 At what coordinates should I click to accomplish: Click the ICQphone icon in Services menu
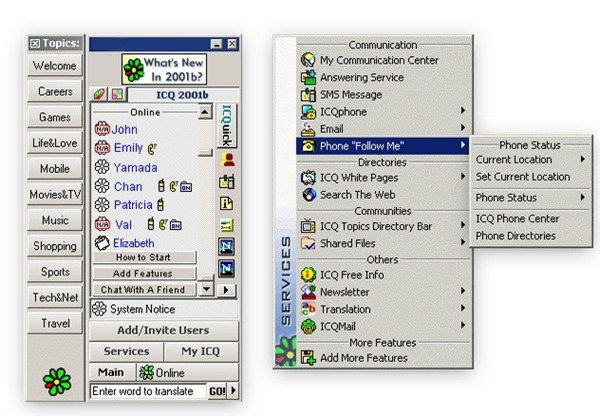point(308,111)
